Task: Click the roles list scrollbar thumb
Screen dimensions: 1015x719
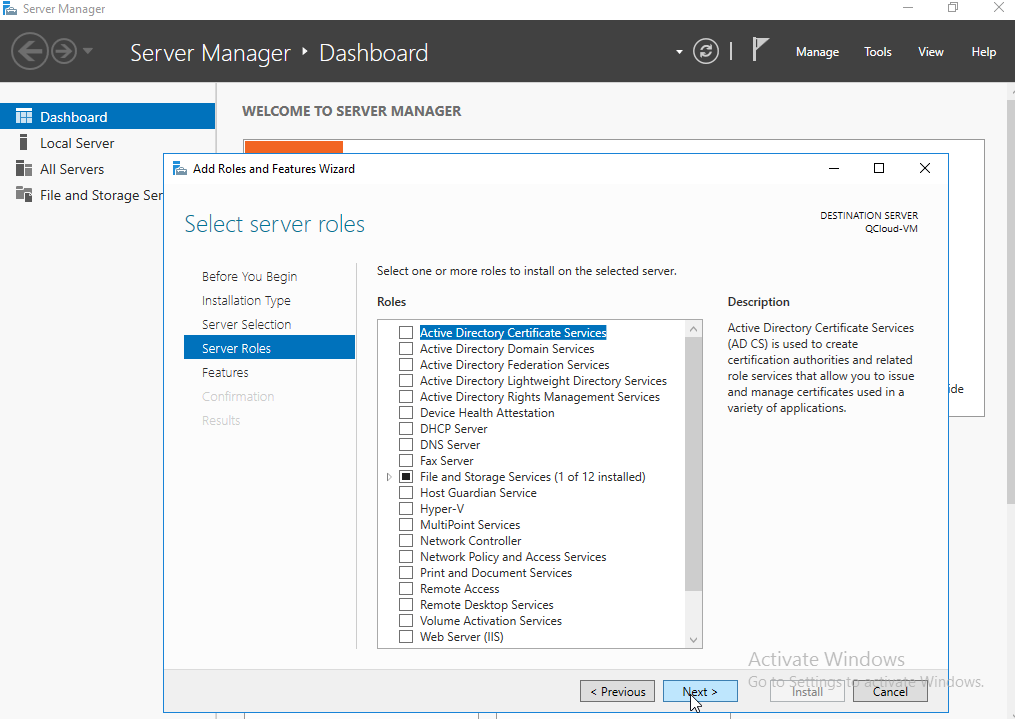Action: pyautogui.click(x=693, y=464)
